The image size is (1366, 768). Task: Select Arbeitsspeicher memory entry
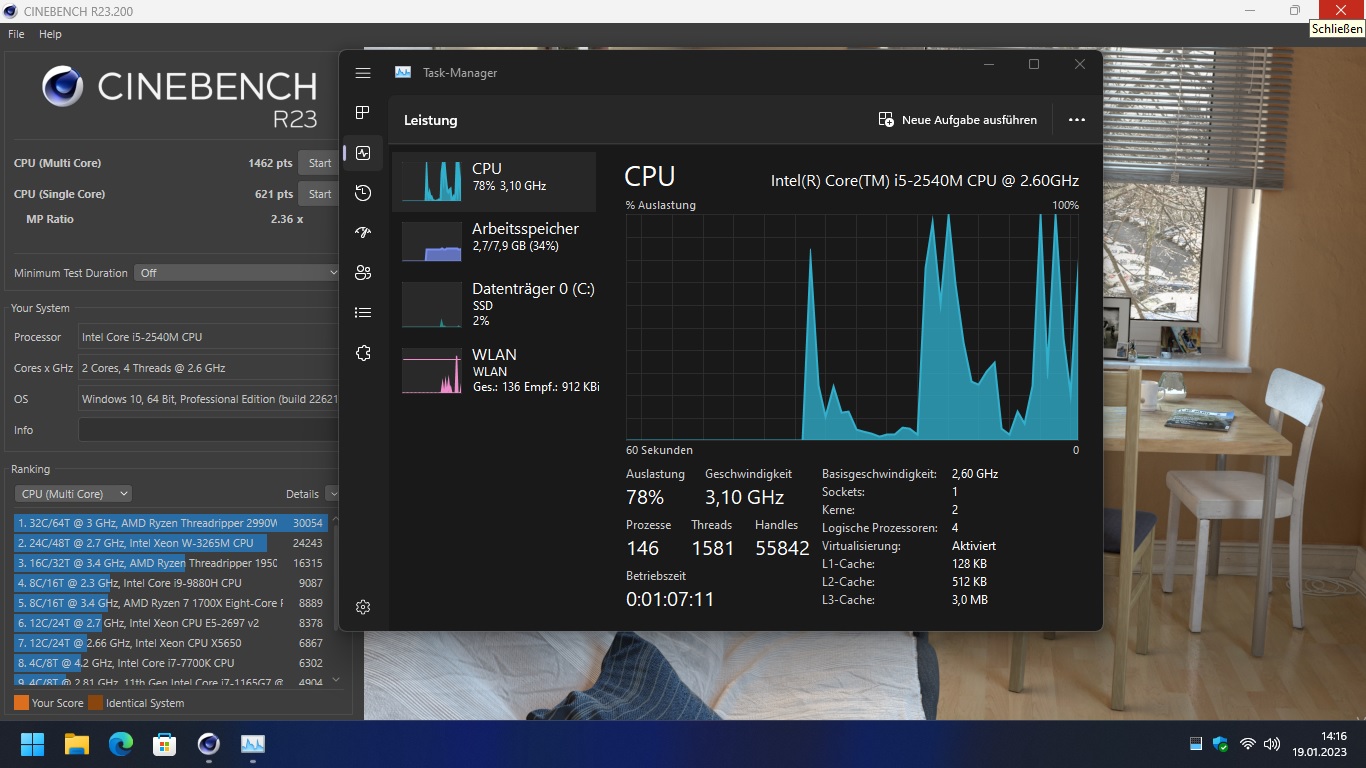(494, 241)
